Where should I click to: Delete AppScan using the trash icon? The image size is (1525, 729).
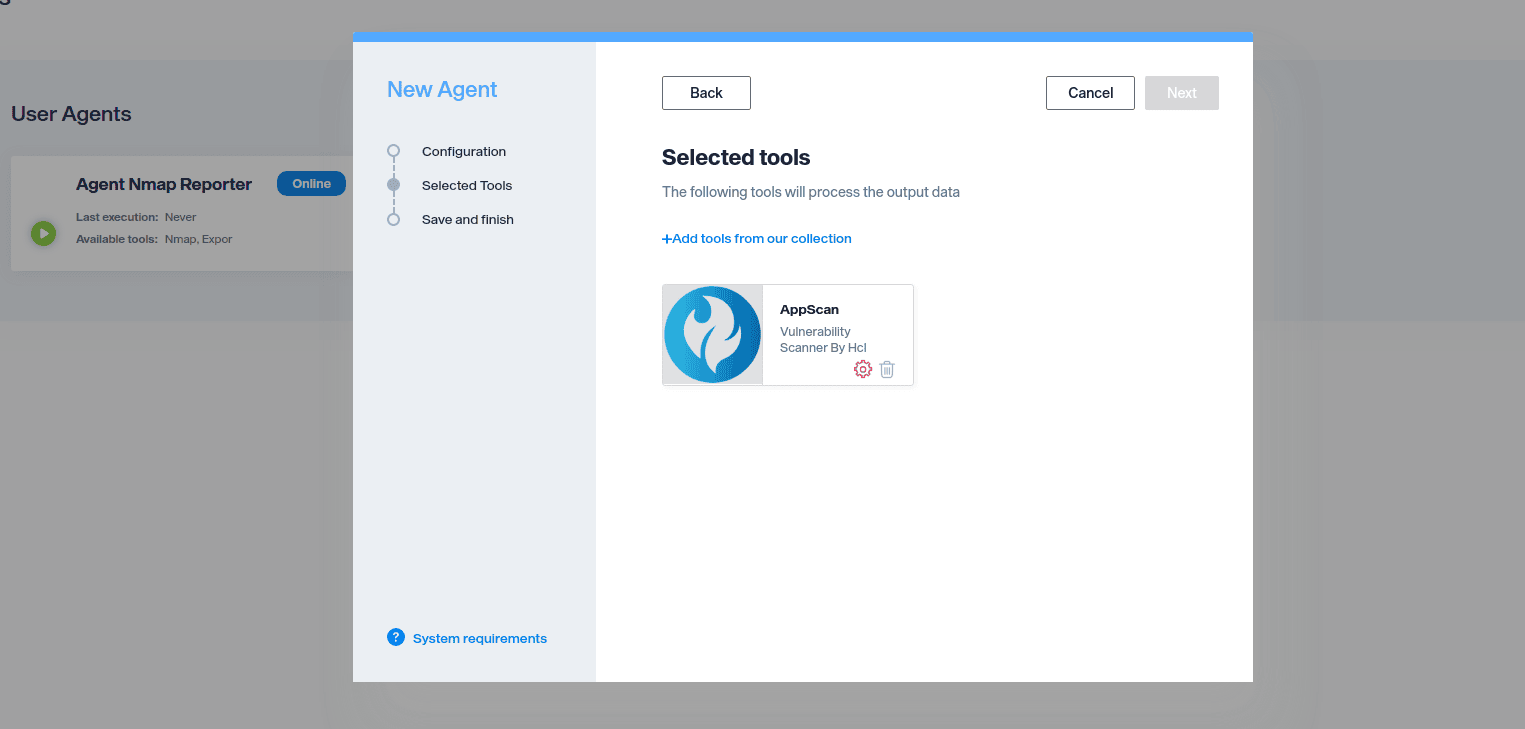[x=887, y=369]
